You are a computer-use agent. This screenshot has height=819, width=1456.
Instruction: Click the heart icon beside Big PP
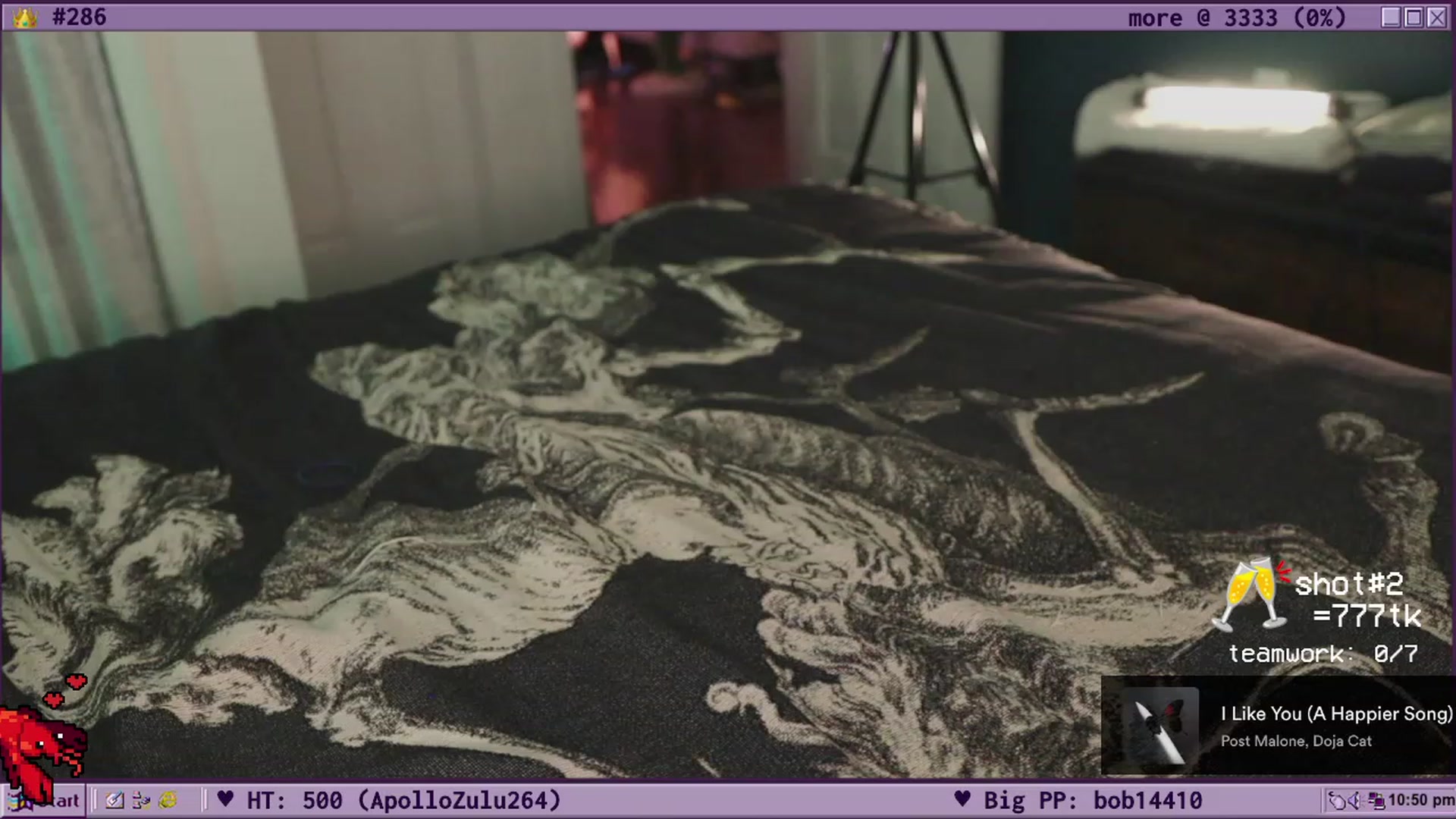pos(962,799)
